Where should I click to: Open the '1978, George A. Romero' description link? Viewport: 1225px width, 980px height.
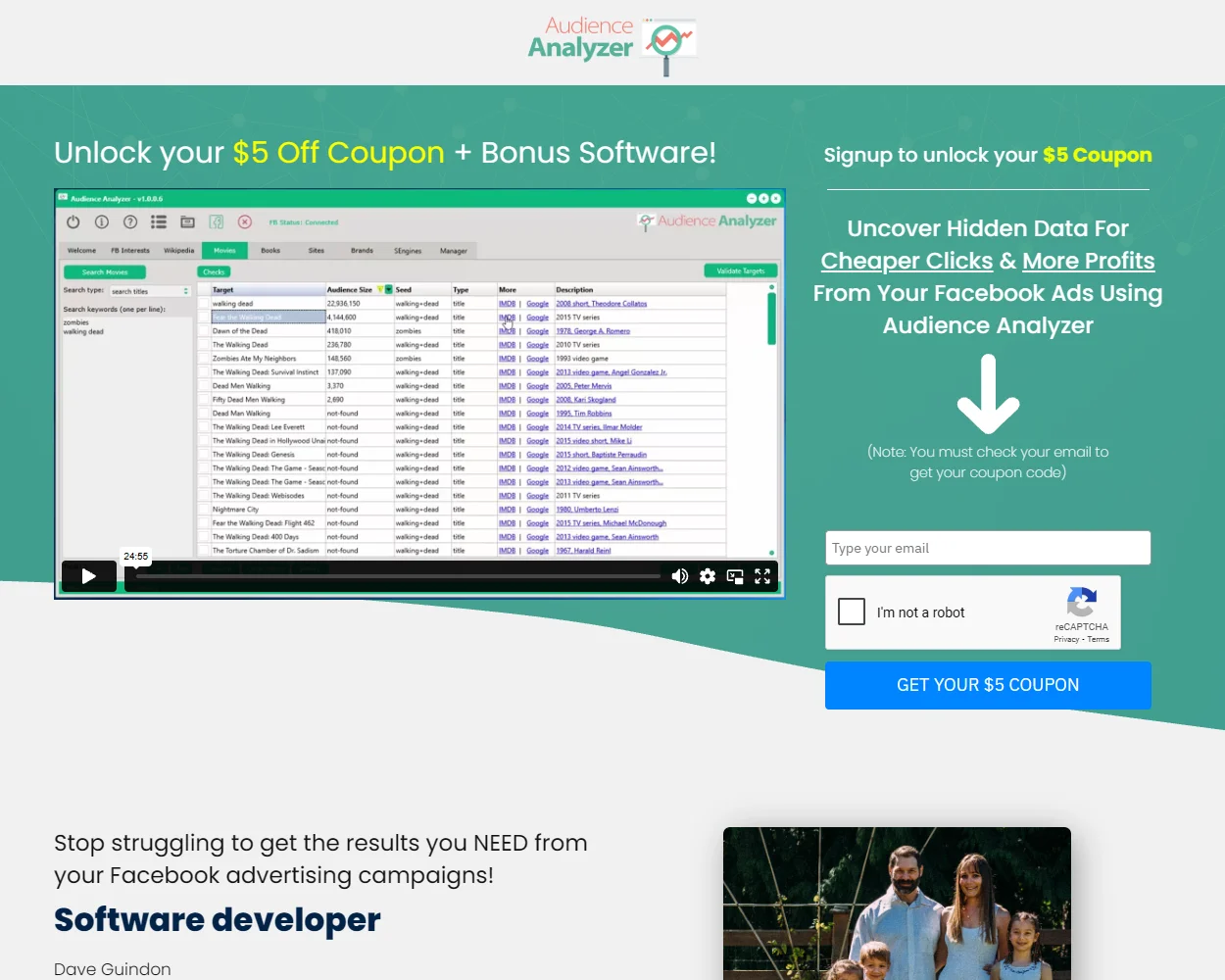point(593,331)
